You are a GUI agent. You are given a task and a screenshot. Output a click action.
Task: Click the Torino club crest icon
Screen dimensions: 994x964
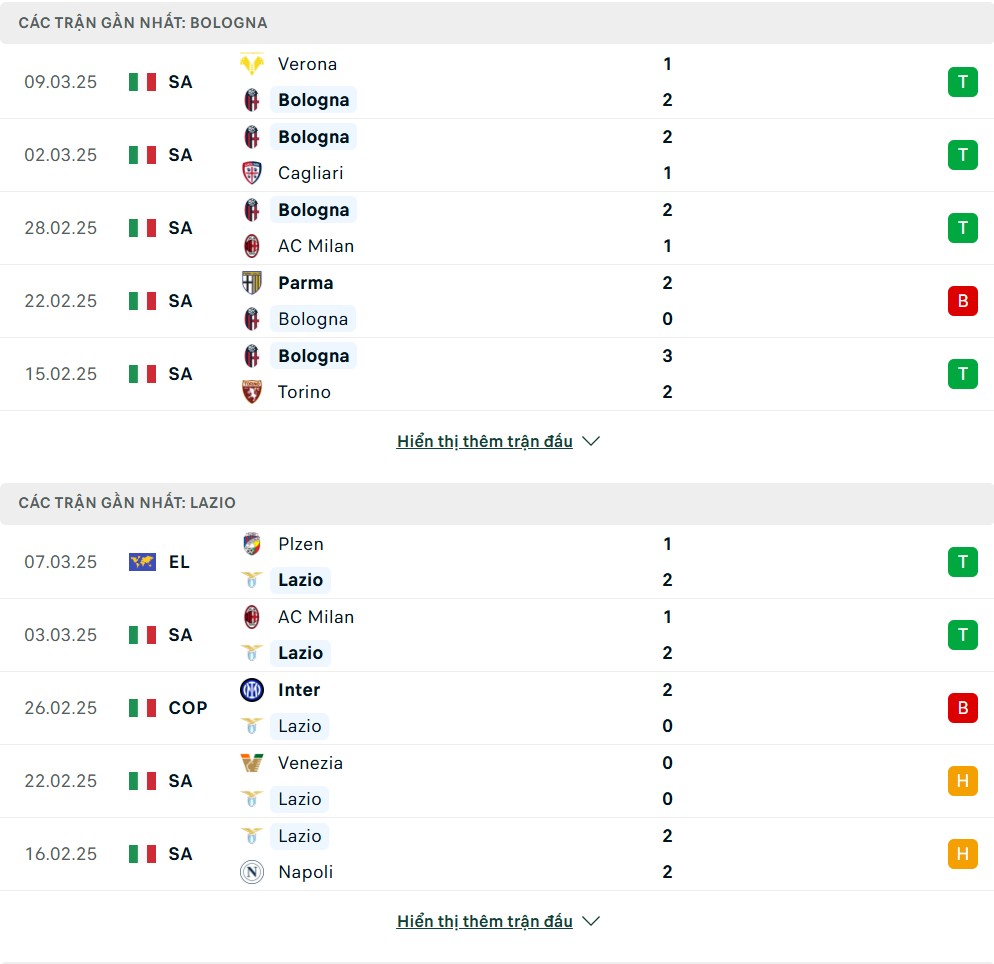point(252,392)
